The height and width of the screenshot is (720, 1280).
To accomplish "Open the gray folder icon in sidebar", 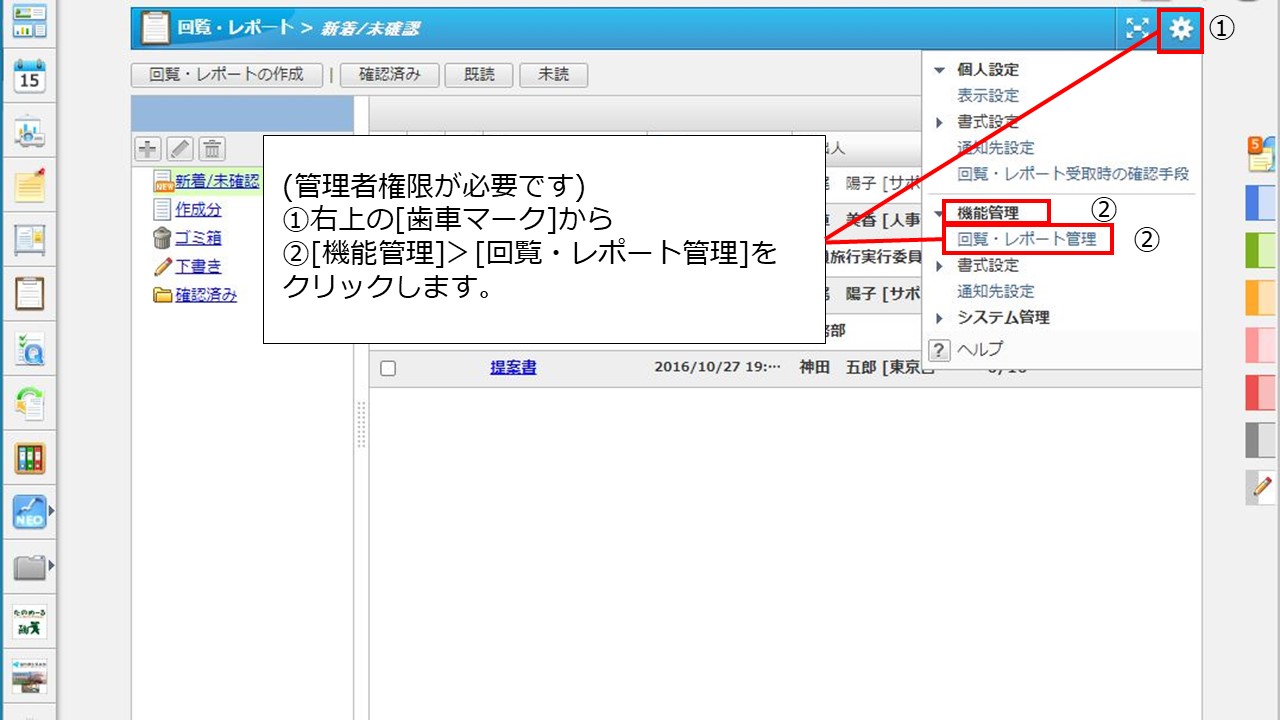I will coord(30,567).
